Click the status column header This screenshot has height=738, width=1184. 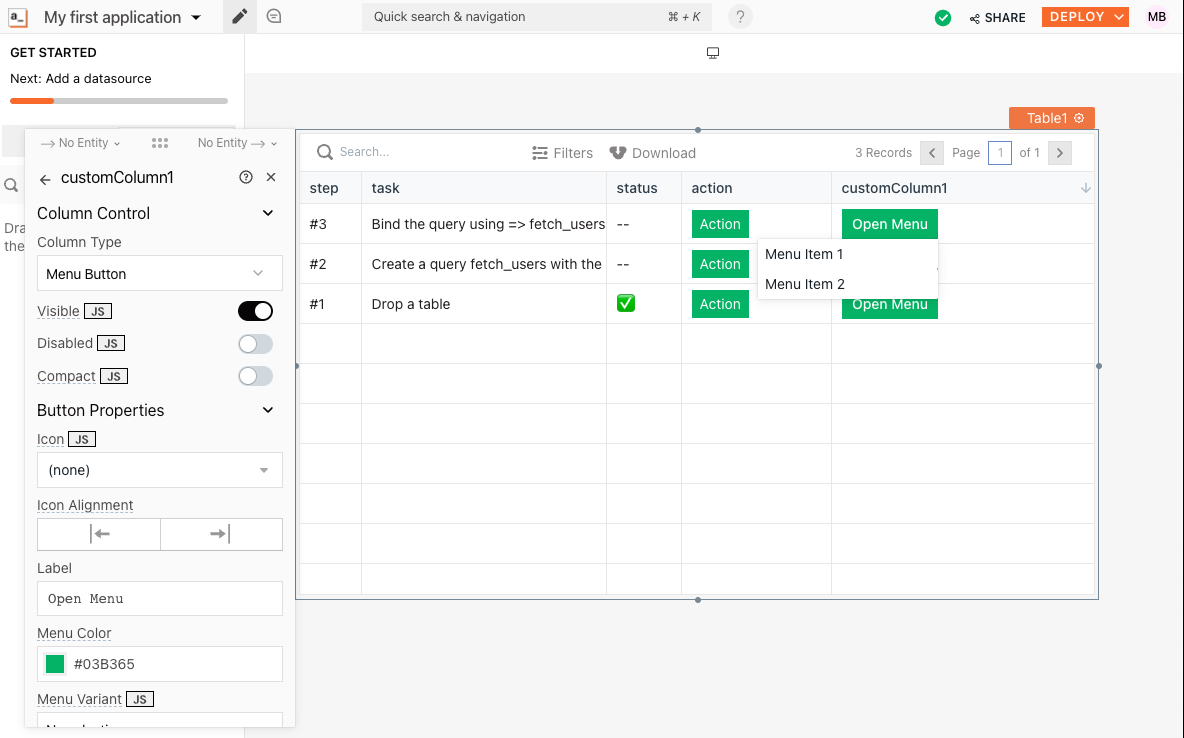pyautogui.click(x=644, y=188)
